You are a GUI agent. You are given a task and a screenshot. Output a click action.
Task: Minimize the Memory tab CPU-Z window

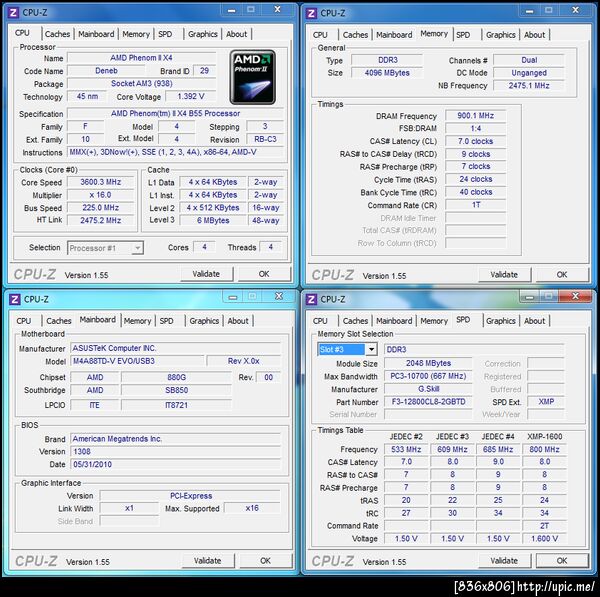[x=529, y=11]
